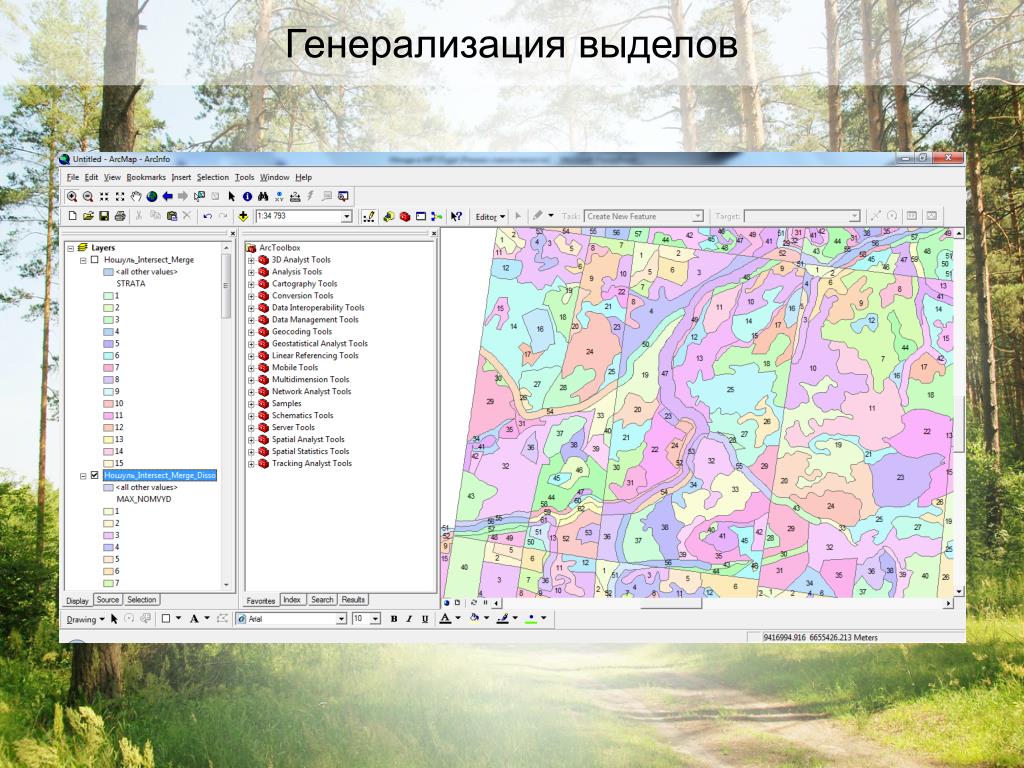Open the Marker Color picker dropdown

[x=543, y=618]
